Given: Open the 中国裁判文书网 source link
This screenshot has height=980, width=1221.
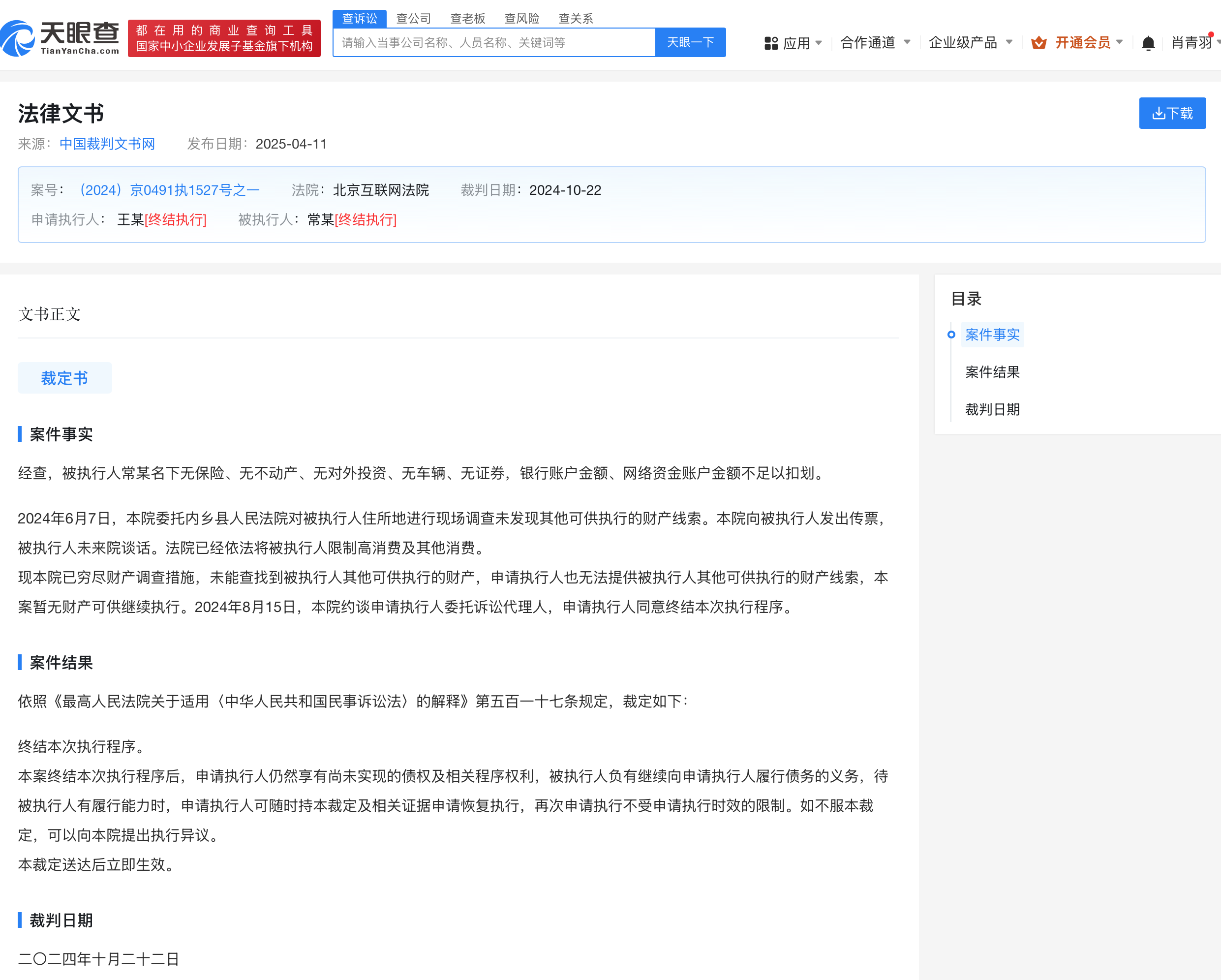Looking at the screenshot, I should click(107, 144).
